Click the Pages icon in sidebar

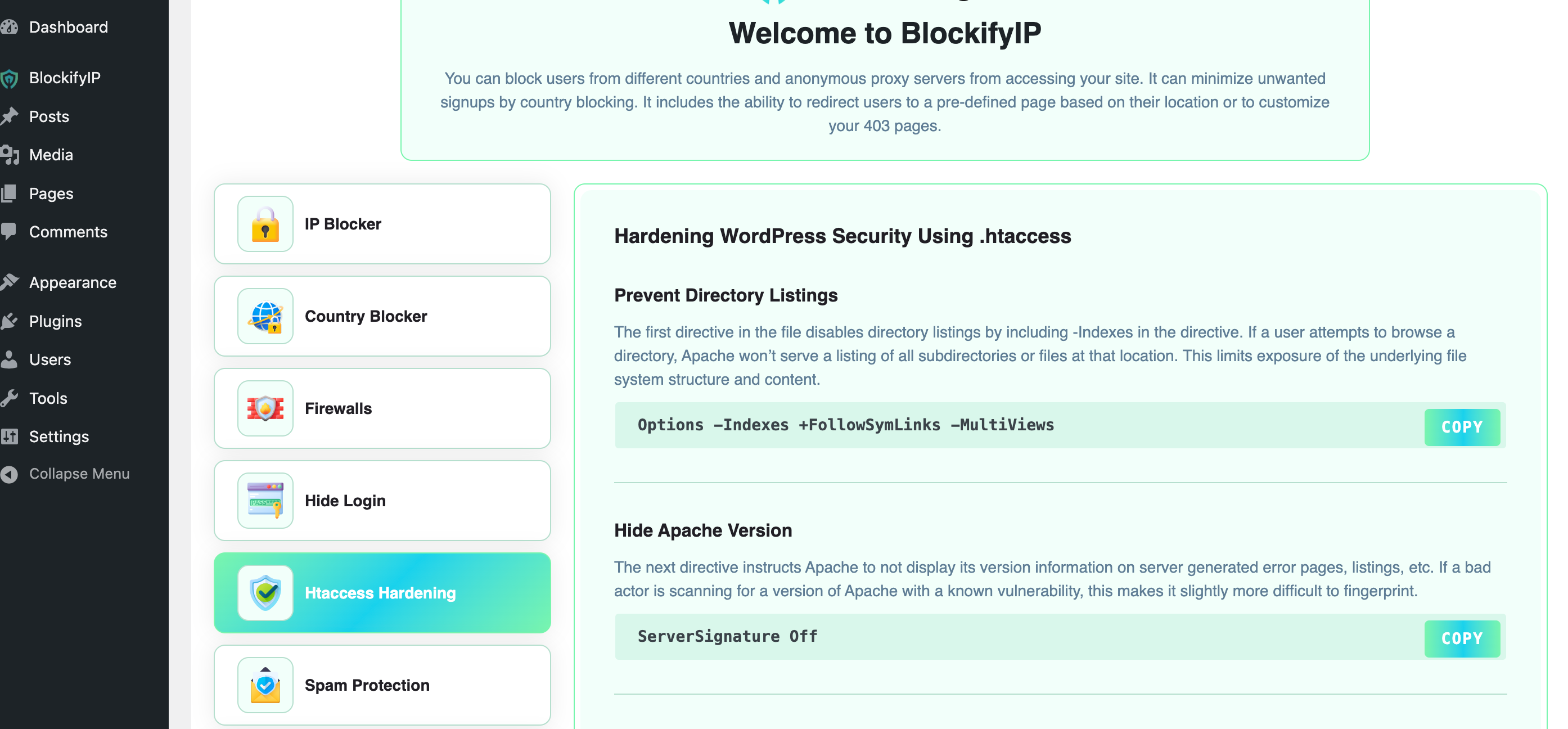pos(8,193)
